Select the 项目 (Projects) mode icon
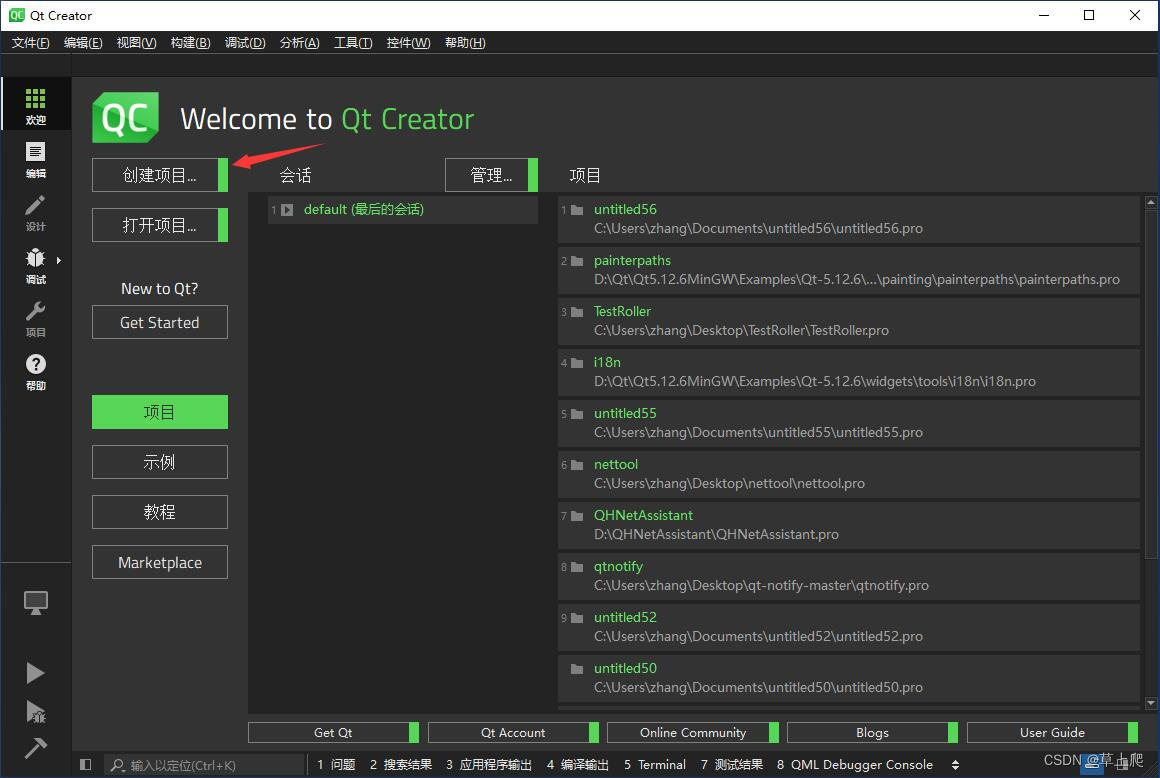 [35, 318]
